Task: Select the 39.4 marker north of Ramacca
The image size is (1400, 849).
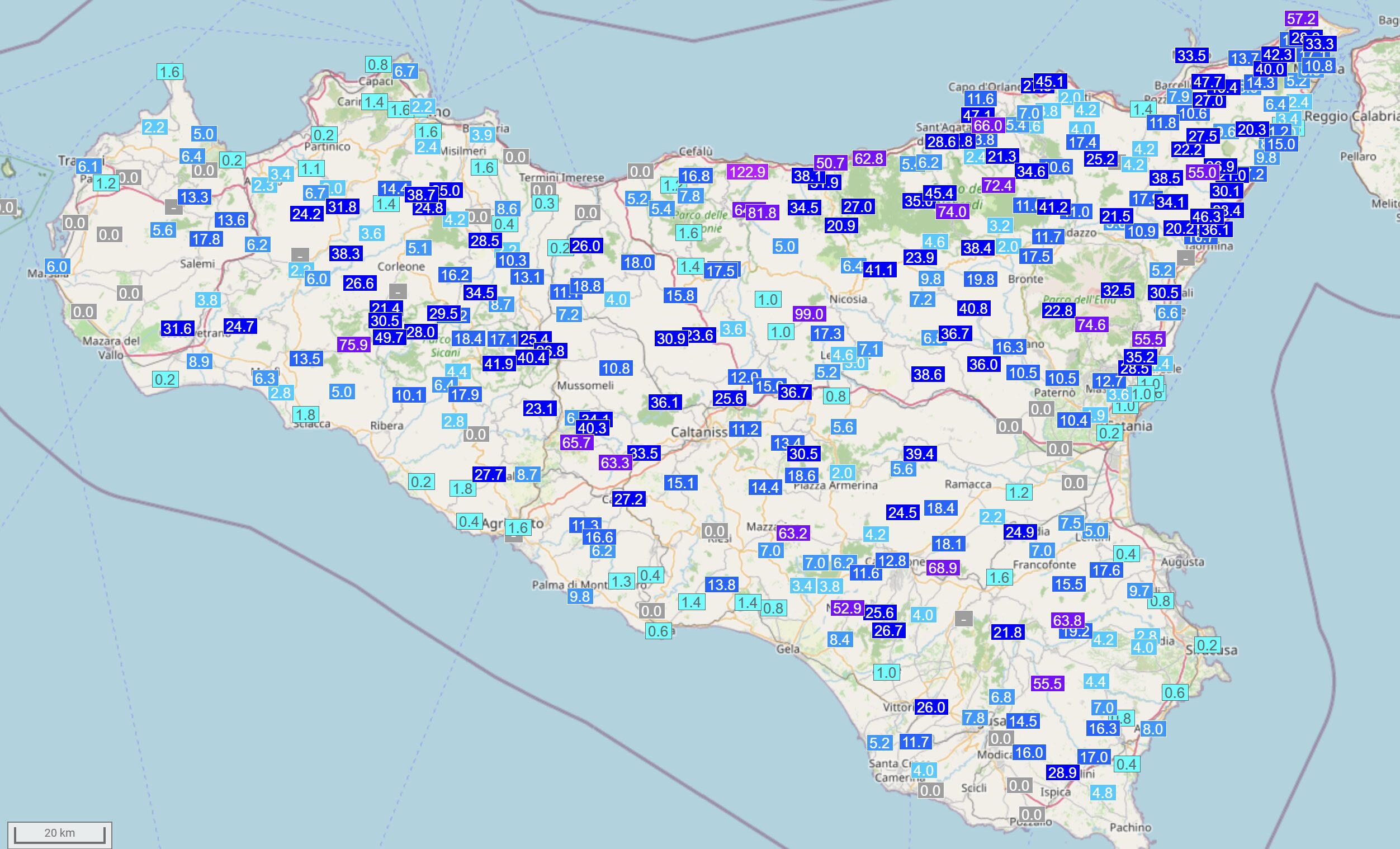Action: coord(920,454)
